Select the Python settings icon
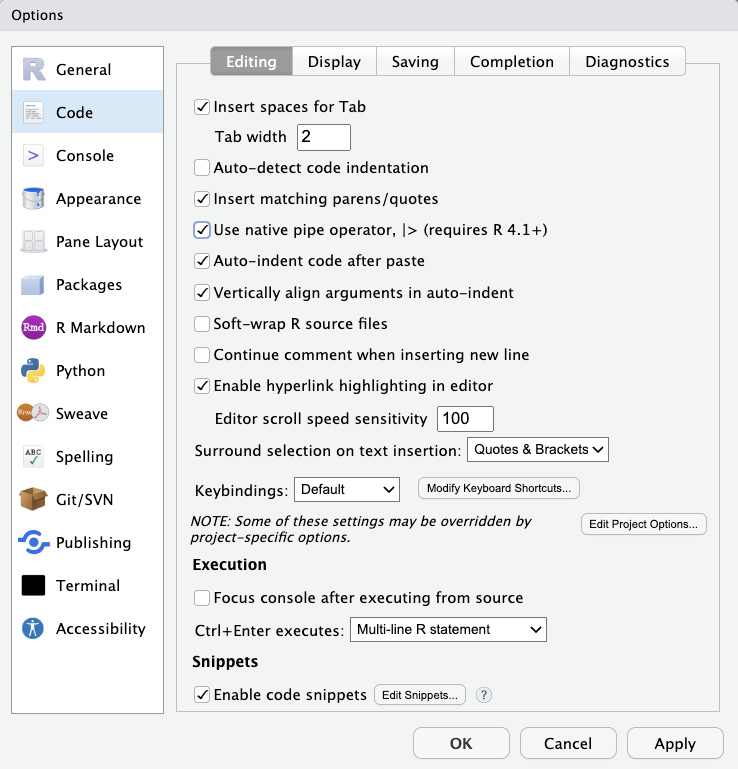This screenshot has width=738, height=769. tap(34, 371)
